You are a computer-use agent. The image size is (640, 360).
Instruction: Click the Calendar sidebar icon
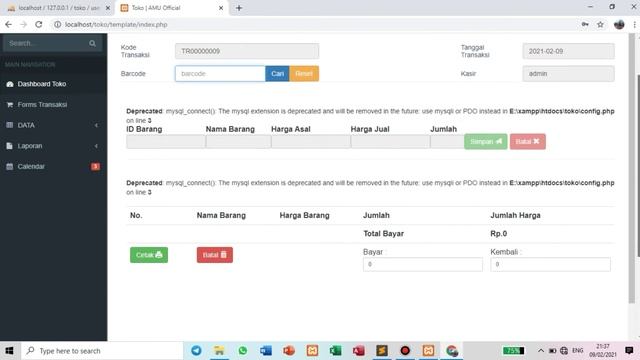(x=10, y=167)
